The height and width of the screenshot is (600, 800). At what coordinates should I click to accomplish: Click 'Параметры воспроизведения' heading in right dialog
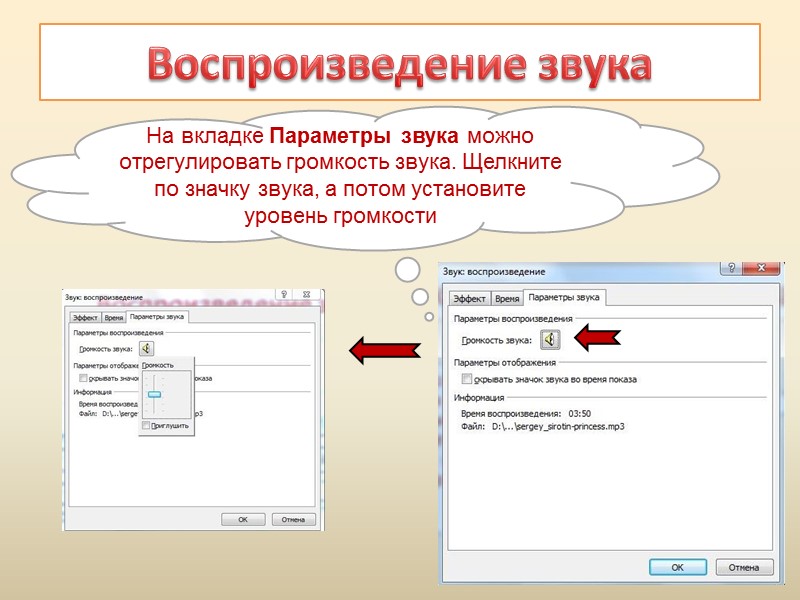coord(513,318)
